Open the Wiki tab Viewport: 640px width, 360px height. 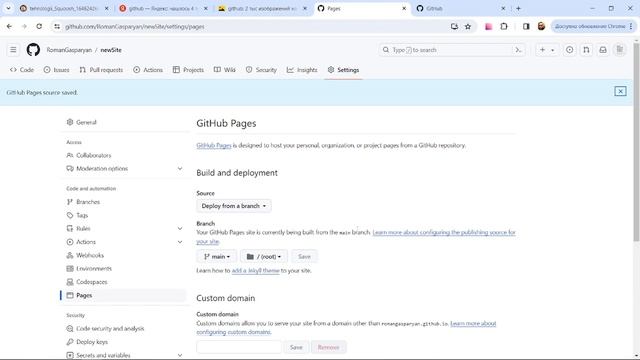point(225,70)
